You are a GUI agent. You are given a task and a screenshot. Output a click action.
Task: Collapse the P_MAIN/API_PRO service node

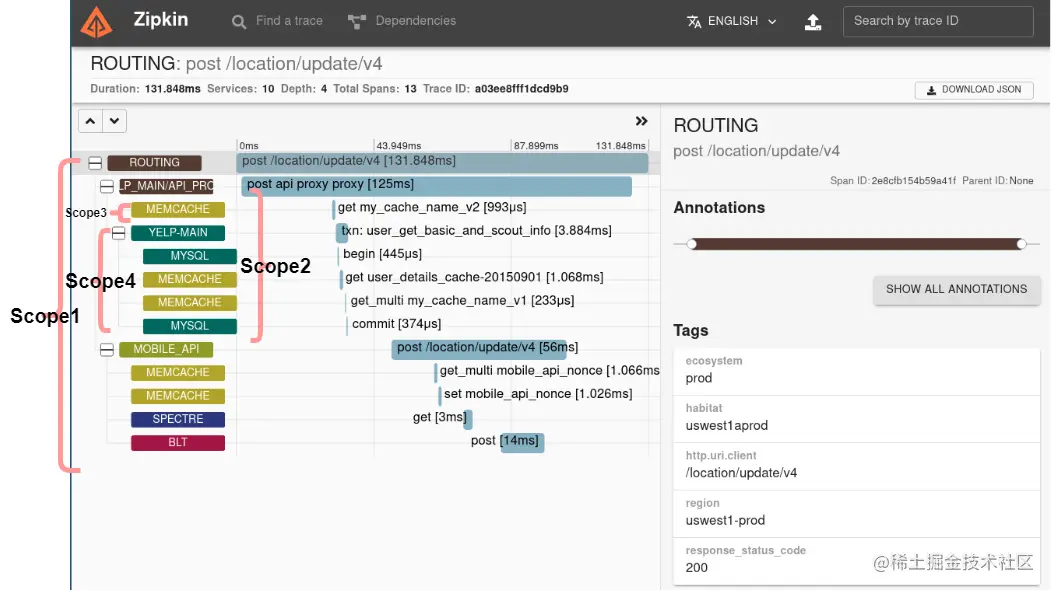(107, 186)
